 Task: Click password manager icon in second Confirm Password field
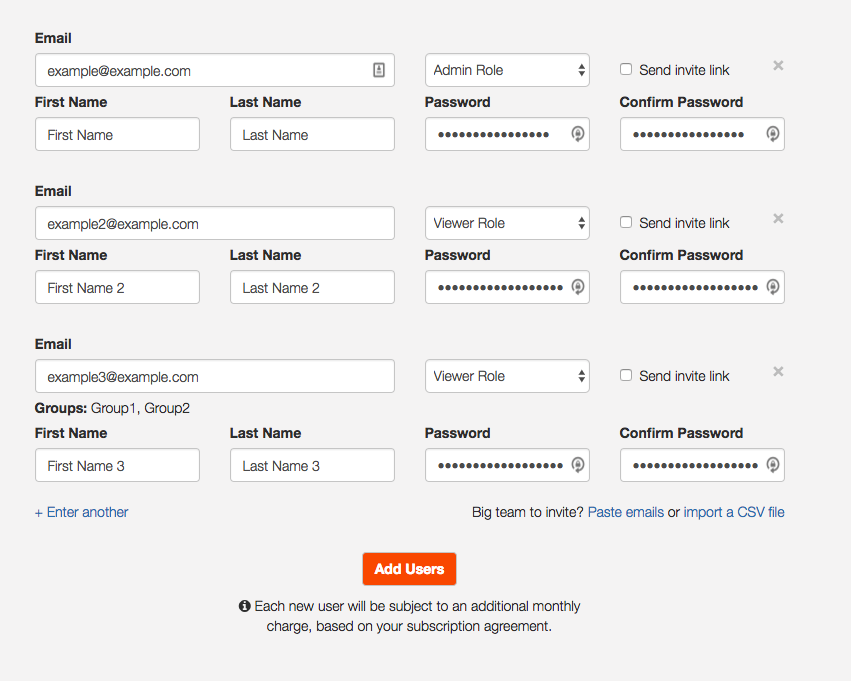(772, 287)
